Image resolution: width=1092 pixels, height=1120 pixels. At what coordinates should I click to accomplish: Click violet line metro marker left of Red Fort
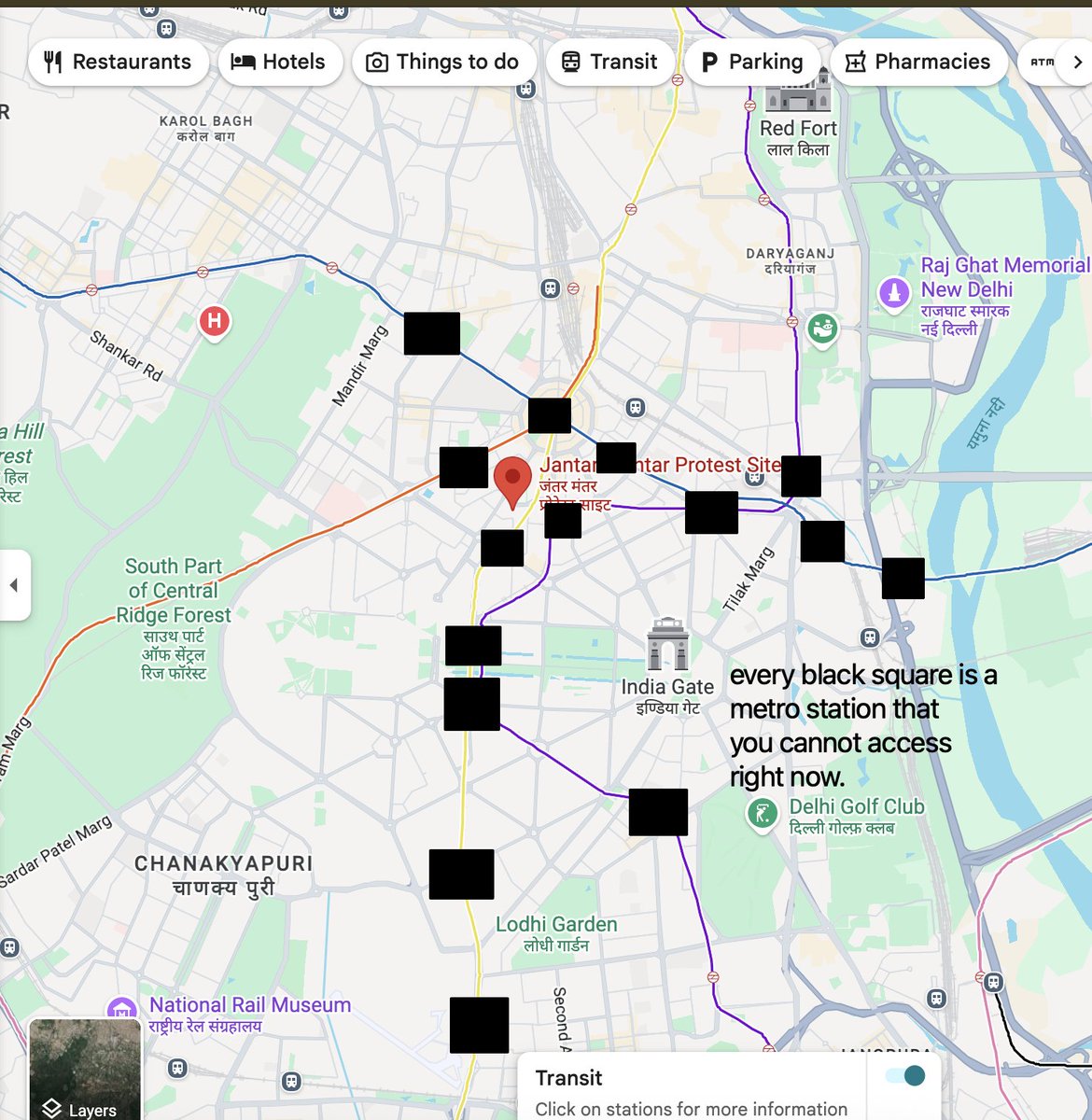click(x=749, y=105)
